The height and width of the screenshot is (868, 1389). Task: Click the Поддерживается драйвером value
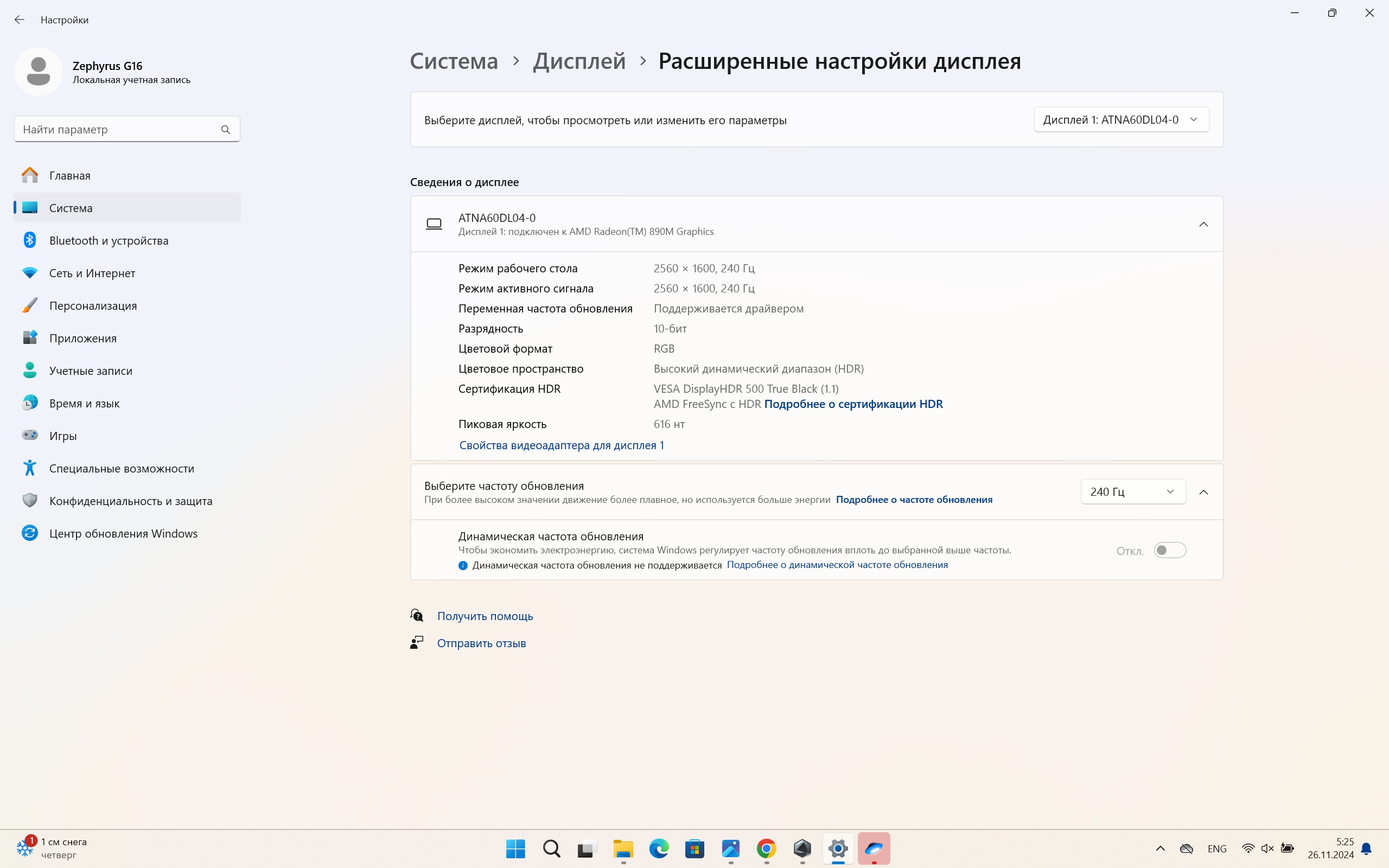[728, 309]
